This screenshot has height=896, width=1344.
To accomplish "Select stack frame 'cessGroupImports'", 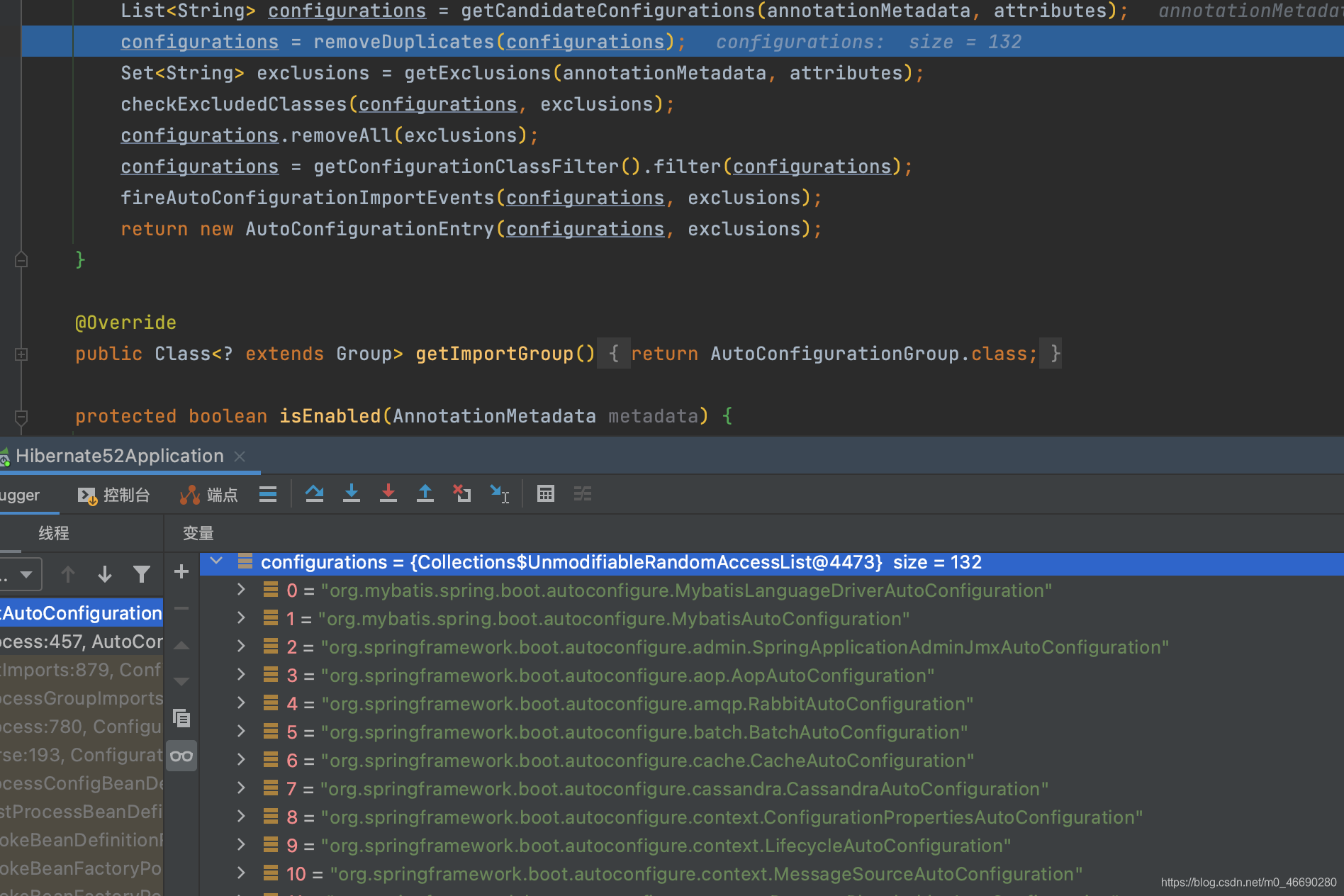I will 82,698.
